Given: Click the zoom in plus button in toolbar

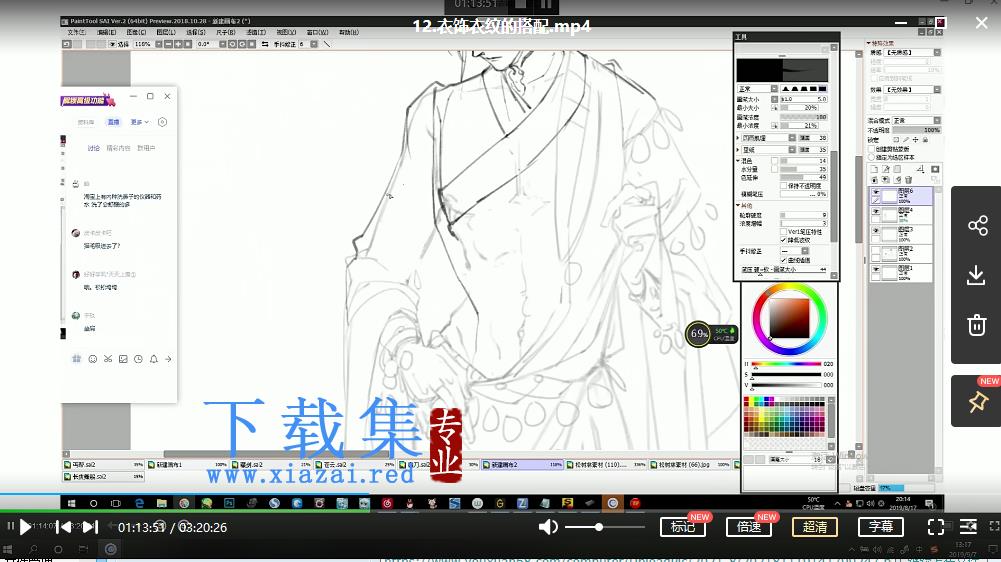Looking at the screenshot, I should tap(178, 44).
